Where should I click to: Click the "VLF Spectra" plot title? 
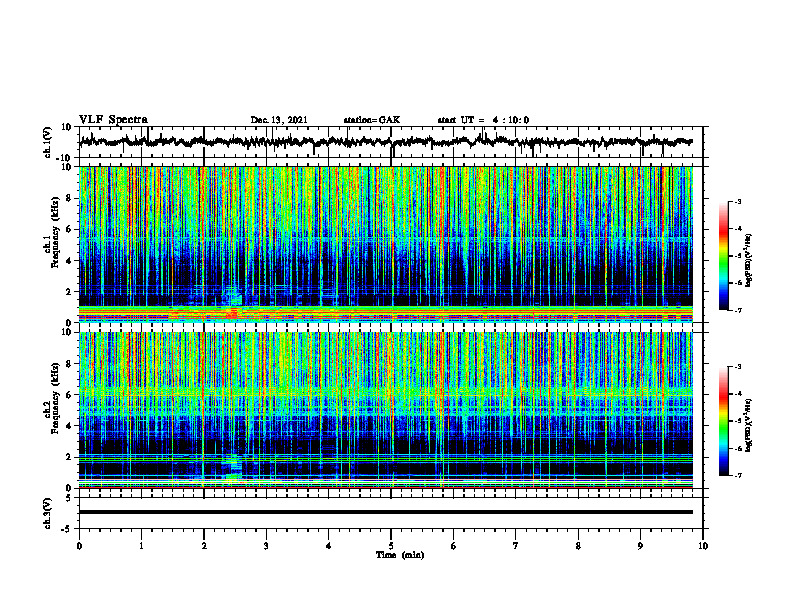[x=113, y=120]
